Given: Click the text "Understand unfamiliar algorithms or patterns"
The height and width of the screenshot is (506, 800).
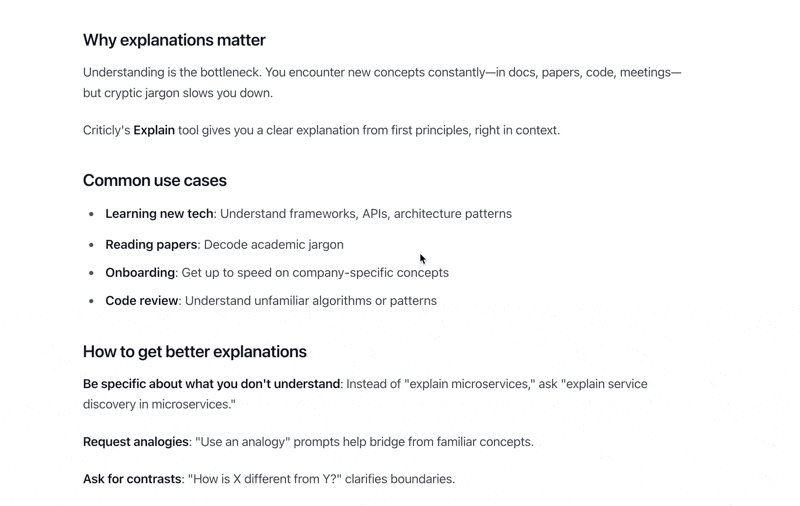Looking at the screenshot, I should 310,300.
